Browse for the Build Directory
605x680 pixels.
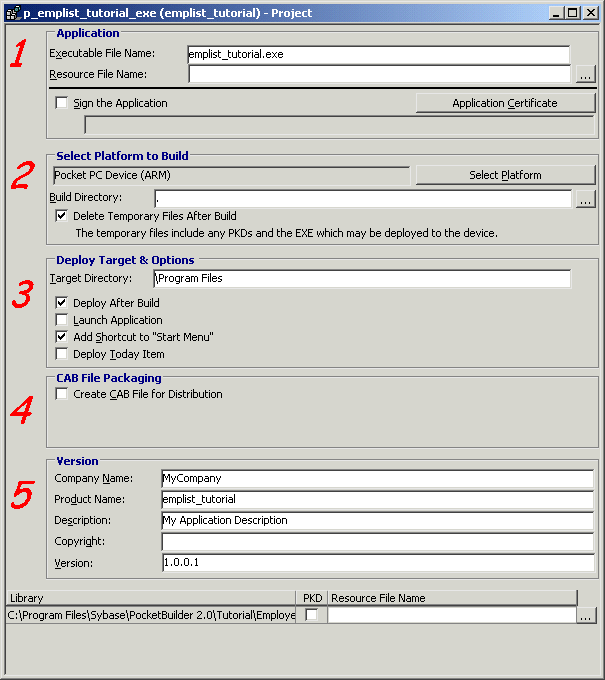point(585,199)
